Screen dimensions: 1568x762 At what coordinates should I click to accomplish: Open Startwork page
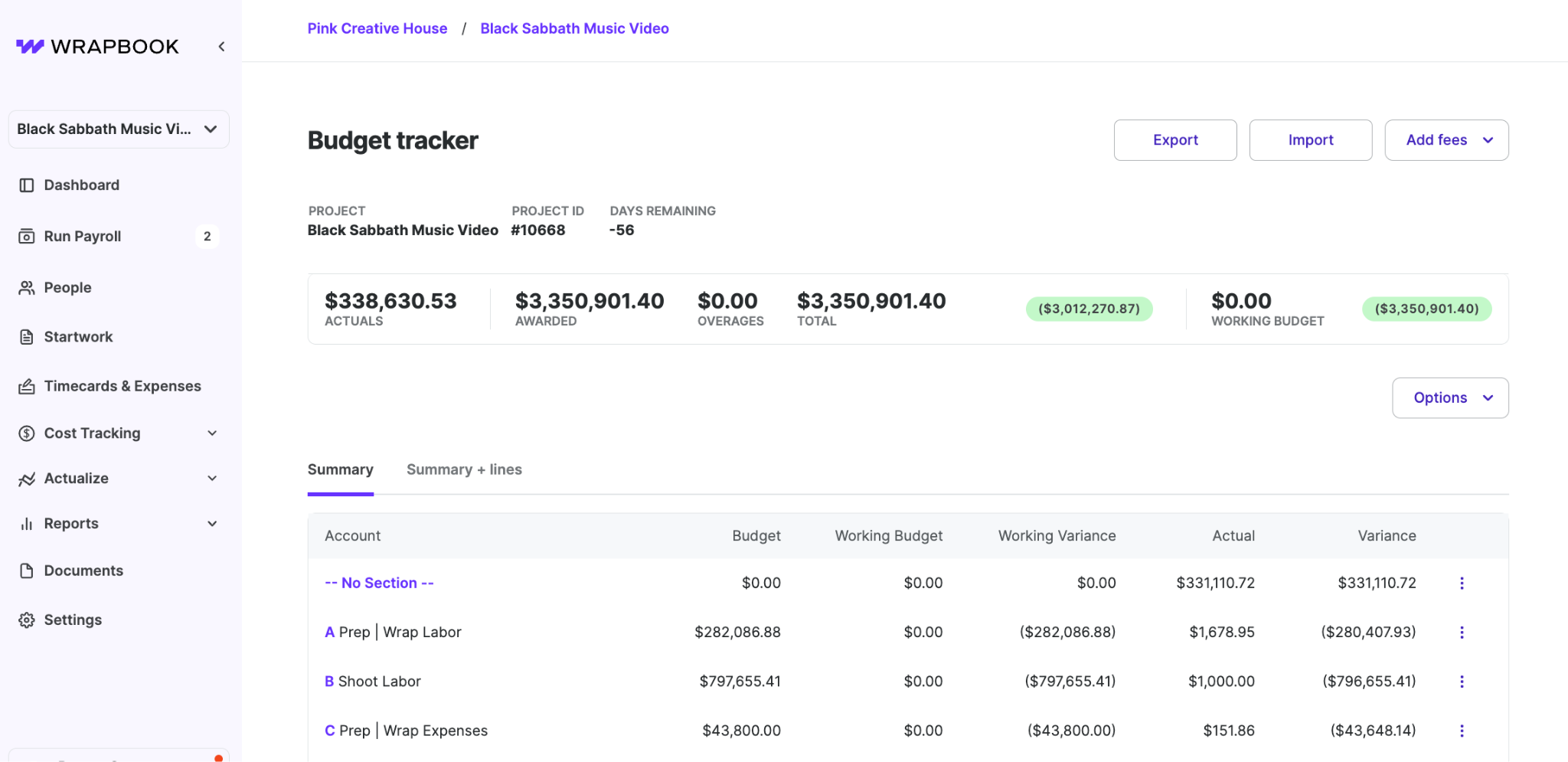click(x=78, y=337)
